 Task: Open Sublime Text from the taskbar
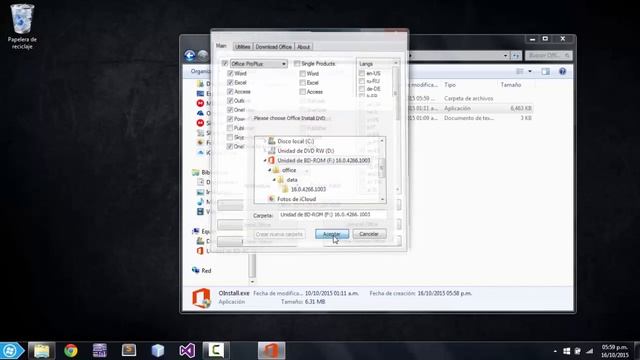pyautogui.click(x=129, y=351)
